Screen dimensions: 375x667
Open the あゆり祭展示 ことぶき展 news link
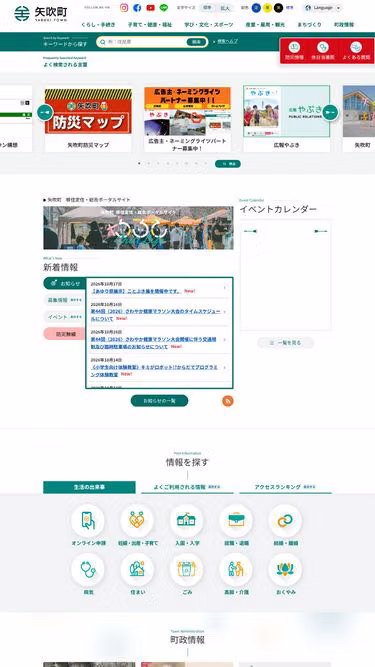pos(136,291)
